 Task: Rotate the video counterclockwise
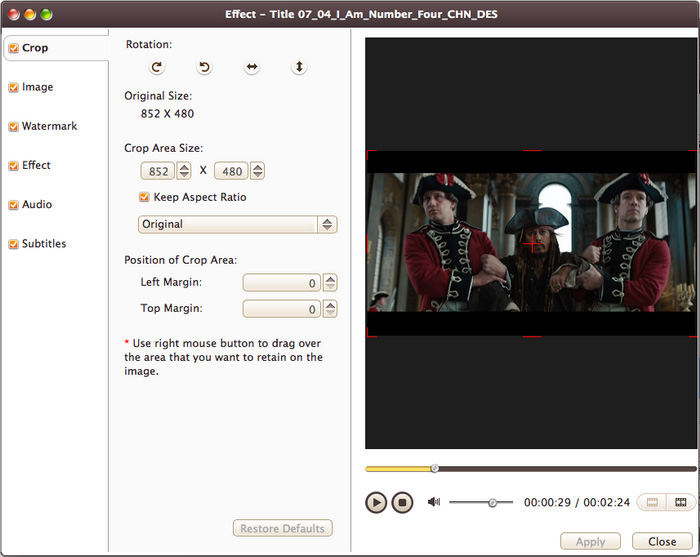[x=204, y=67]
